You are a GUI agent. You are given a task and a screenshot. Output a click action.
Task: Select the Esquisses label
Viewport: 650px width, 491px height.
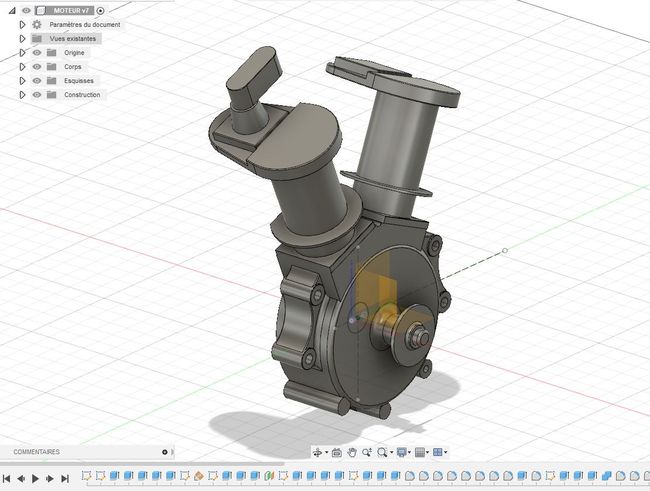(x=79, y=81)
